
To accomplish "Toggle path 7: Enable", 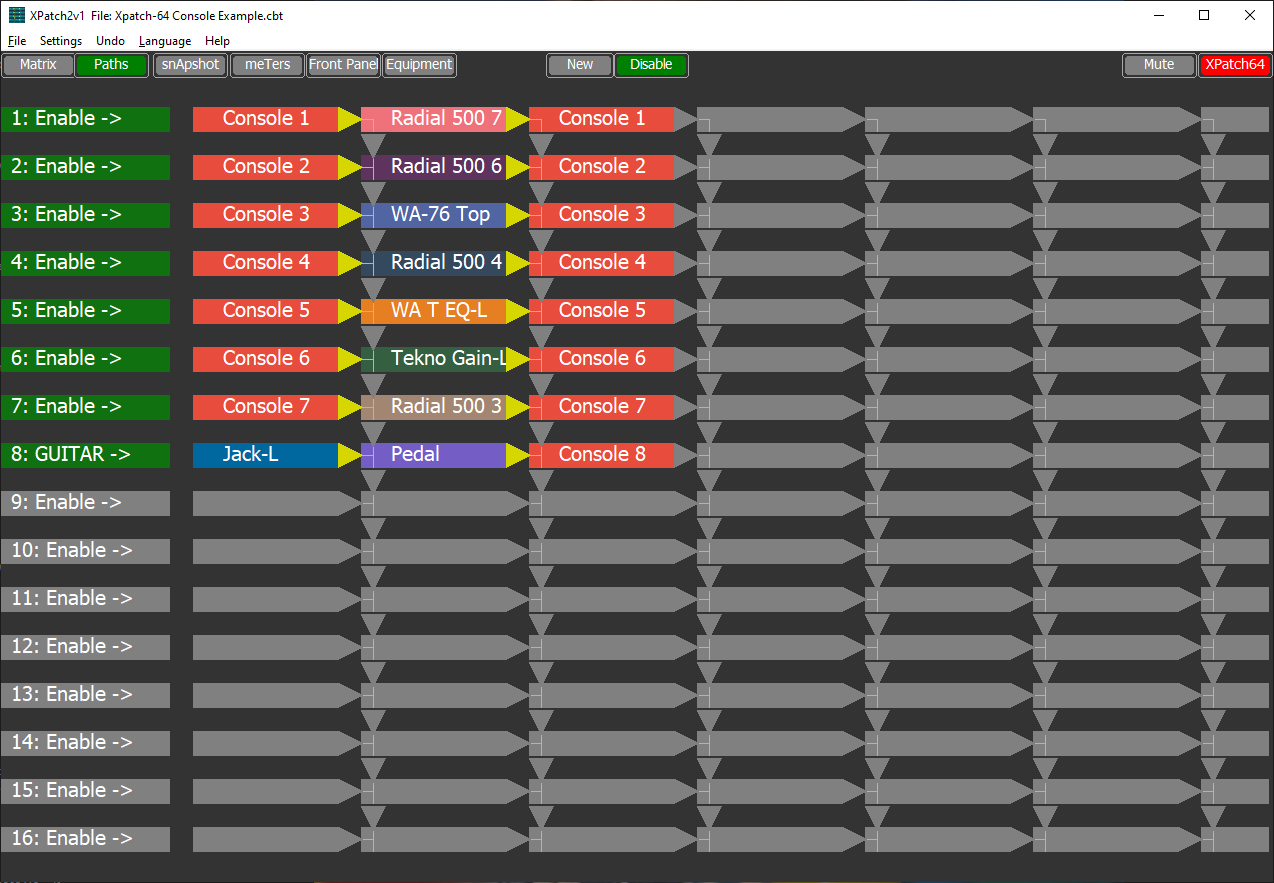I will 85,407.
